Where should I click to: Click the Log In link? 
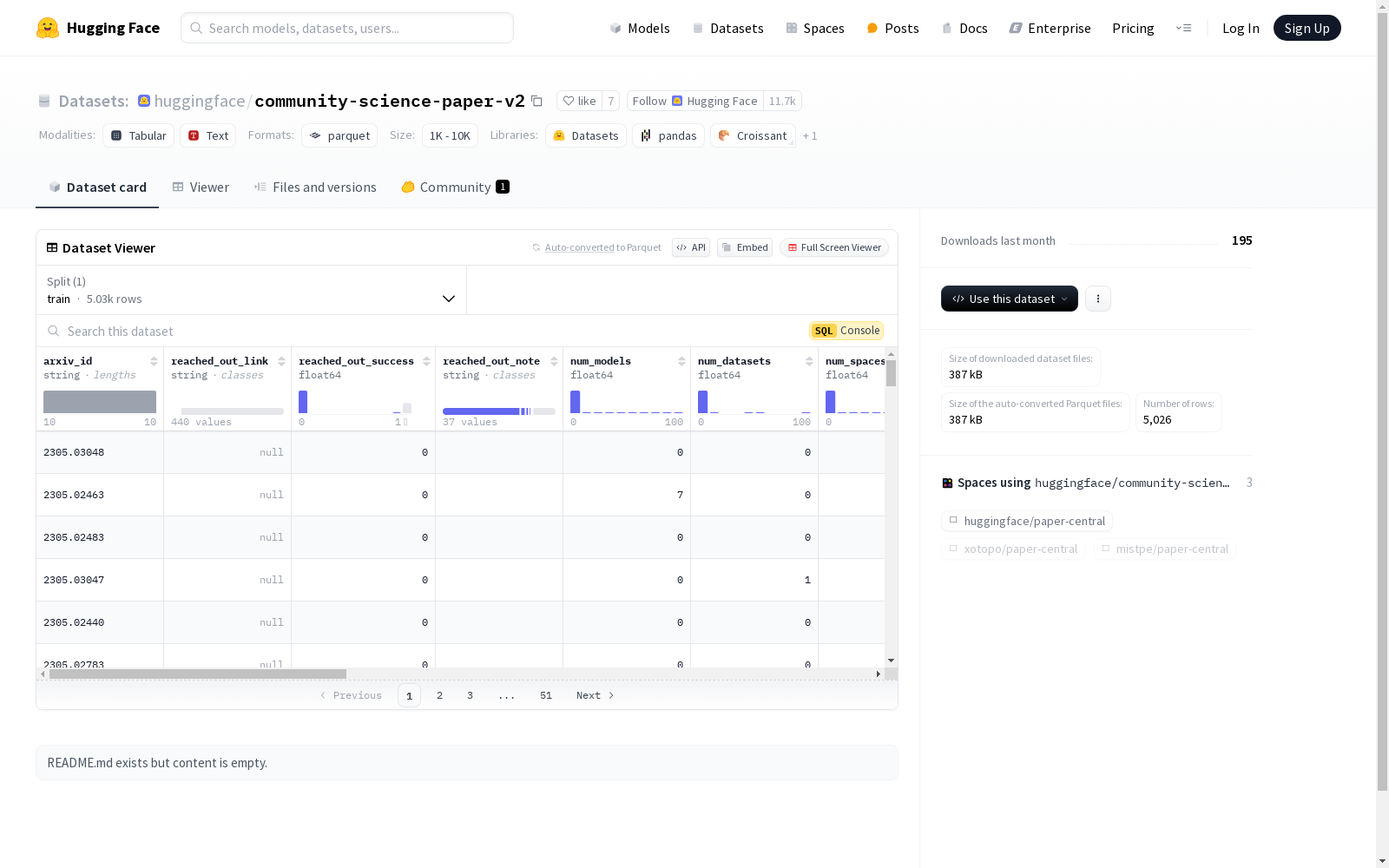[1241, 28]
